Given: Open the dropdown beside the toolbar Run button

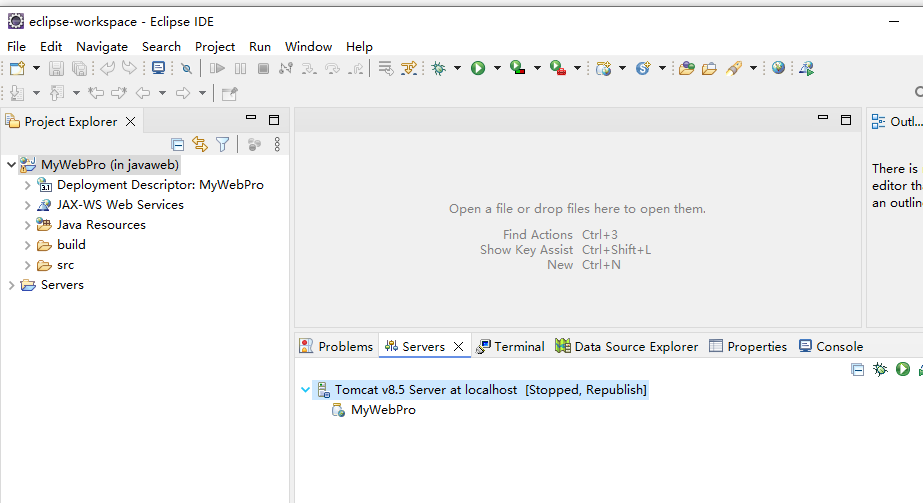Looking at the screenshot, I should point(497,68).
